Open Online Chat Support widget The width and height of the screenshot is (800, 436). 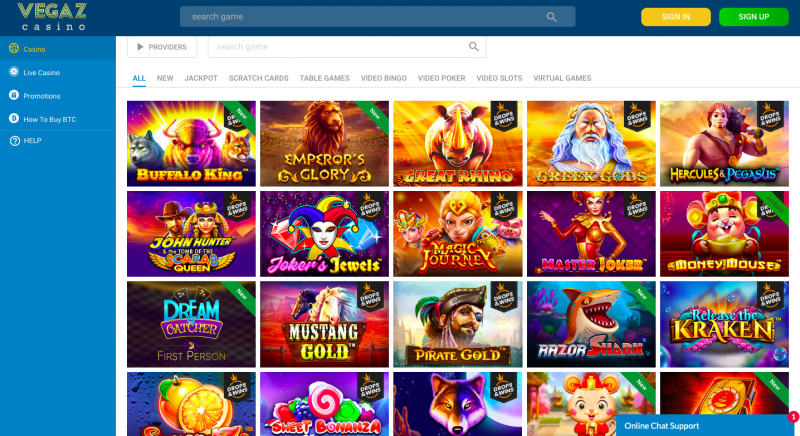coord(704,426)
